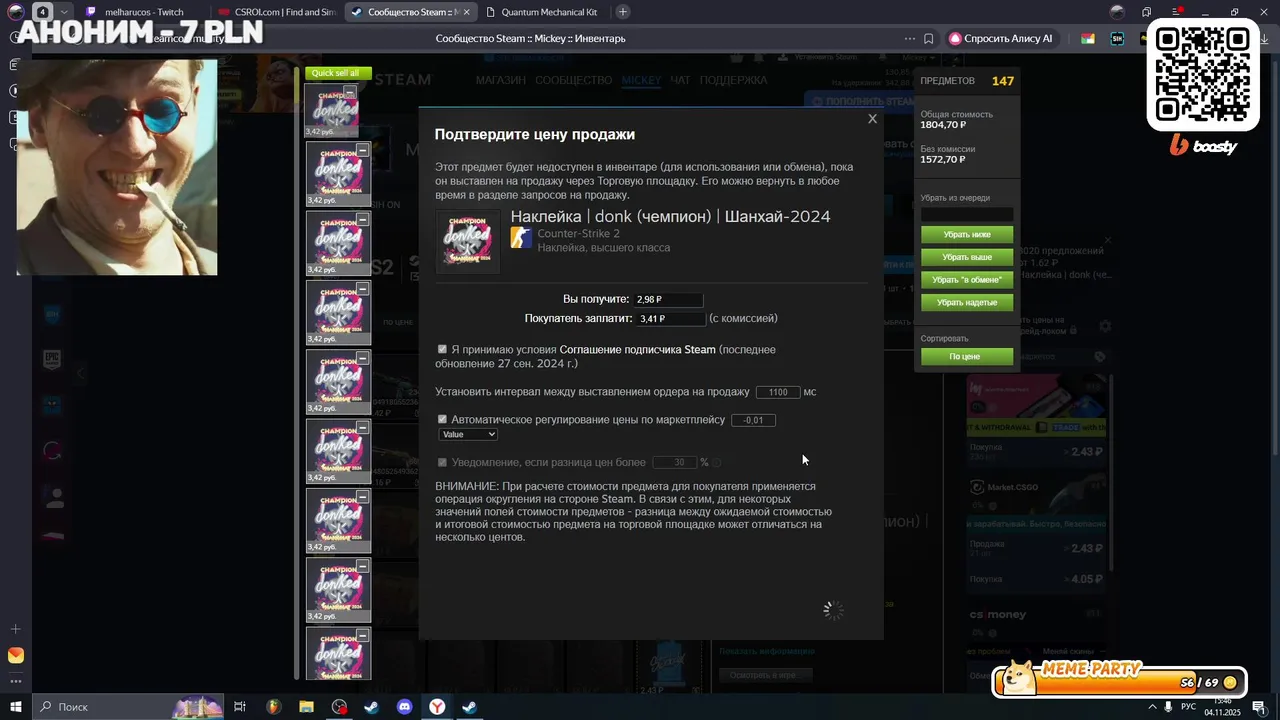Open 'MICKEY' profile menu in Steam navigation
Screen dimensions: 1280x720
641,80
